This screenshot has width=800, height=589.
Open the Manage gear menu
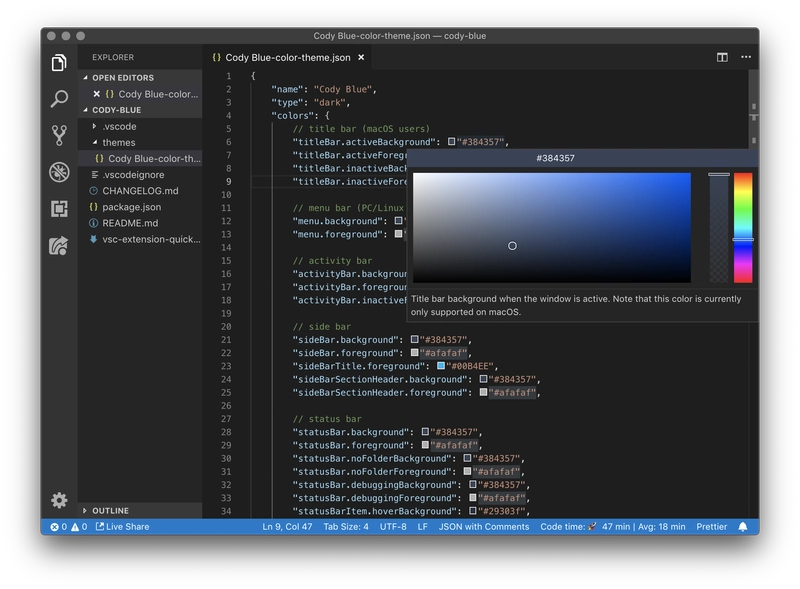(x=59, y=500)
